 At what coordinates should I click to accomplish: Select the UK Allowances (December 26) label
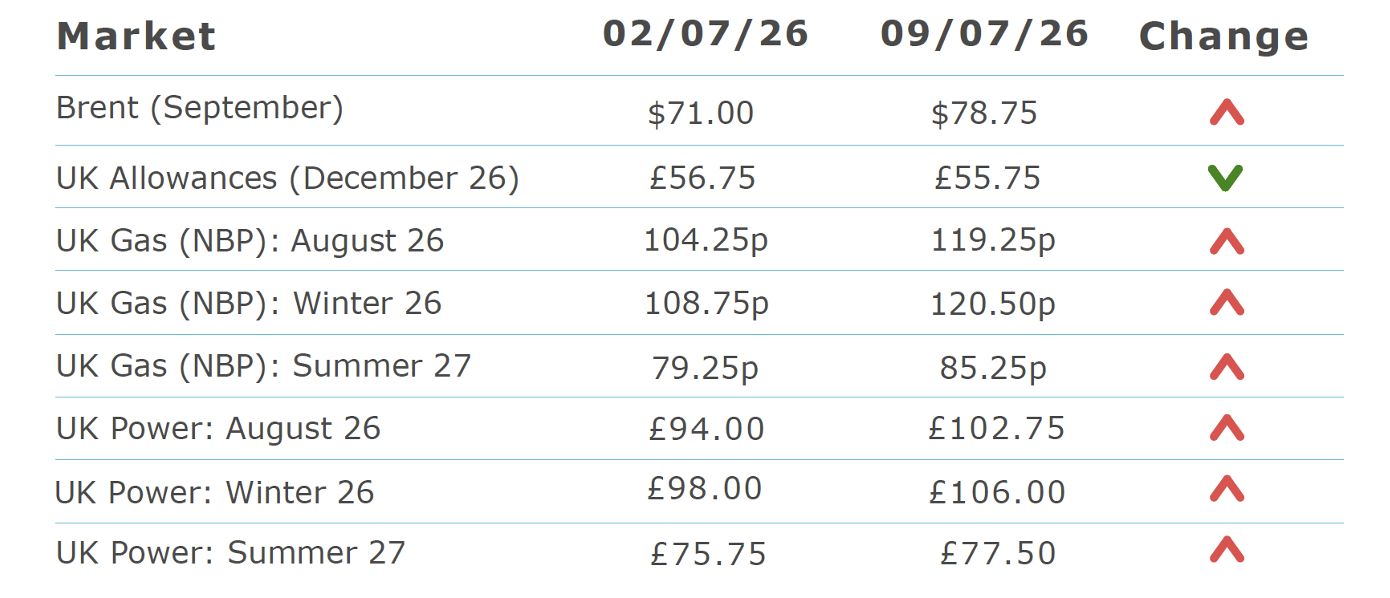point(288,179)
